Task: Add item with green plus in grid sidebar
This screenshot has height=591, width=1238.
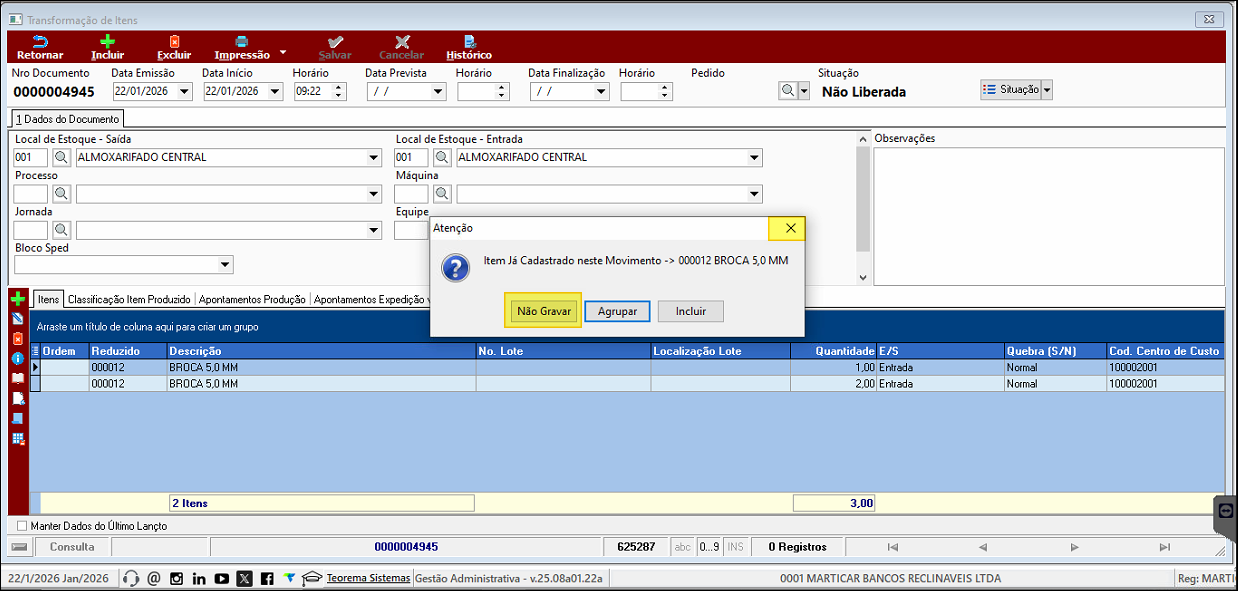Action: (18, 299)
